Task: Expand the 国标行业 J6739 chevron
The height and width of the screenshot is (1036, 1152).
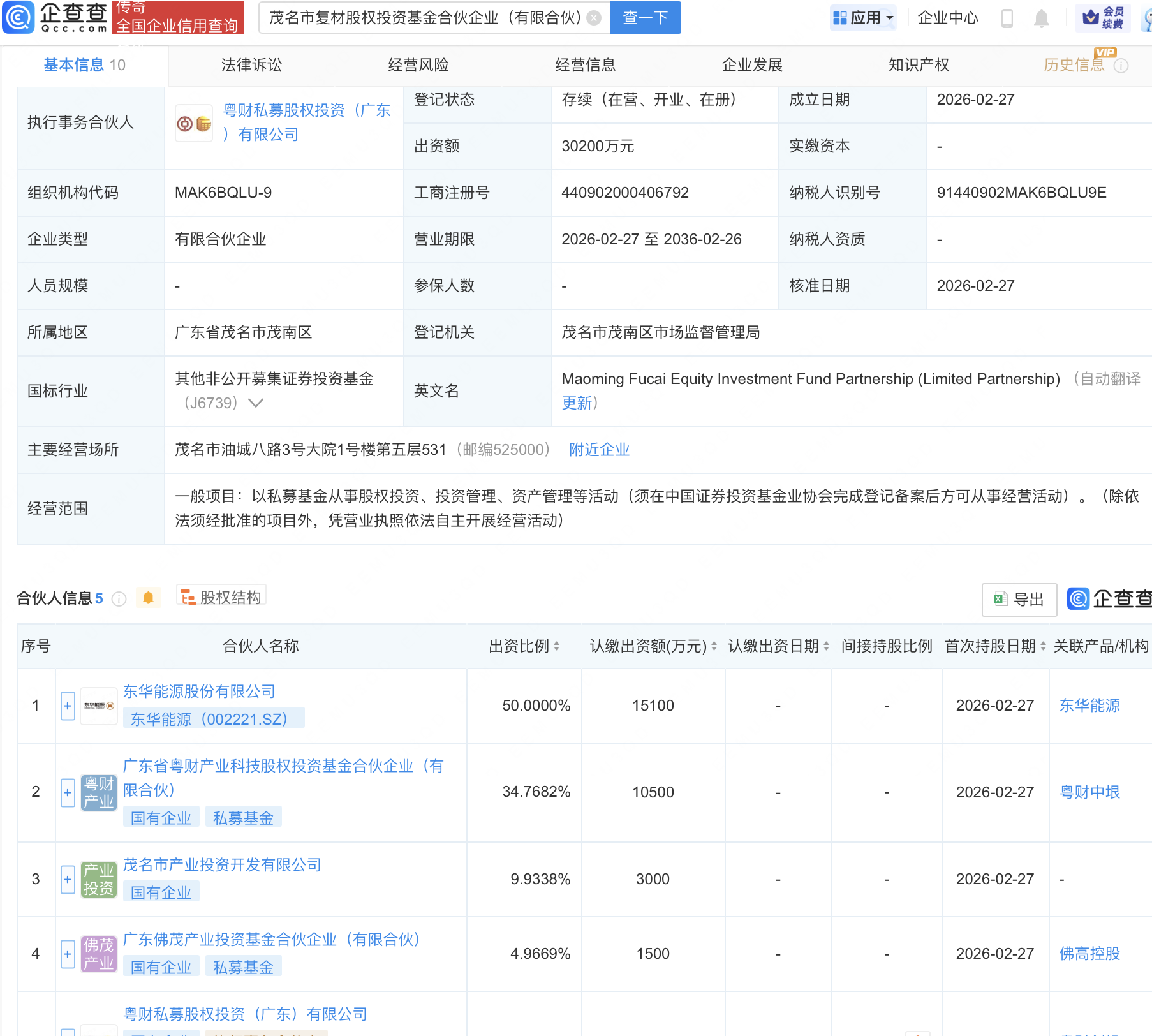Action: (255, 403)
